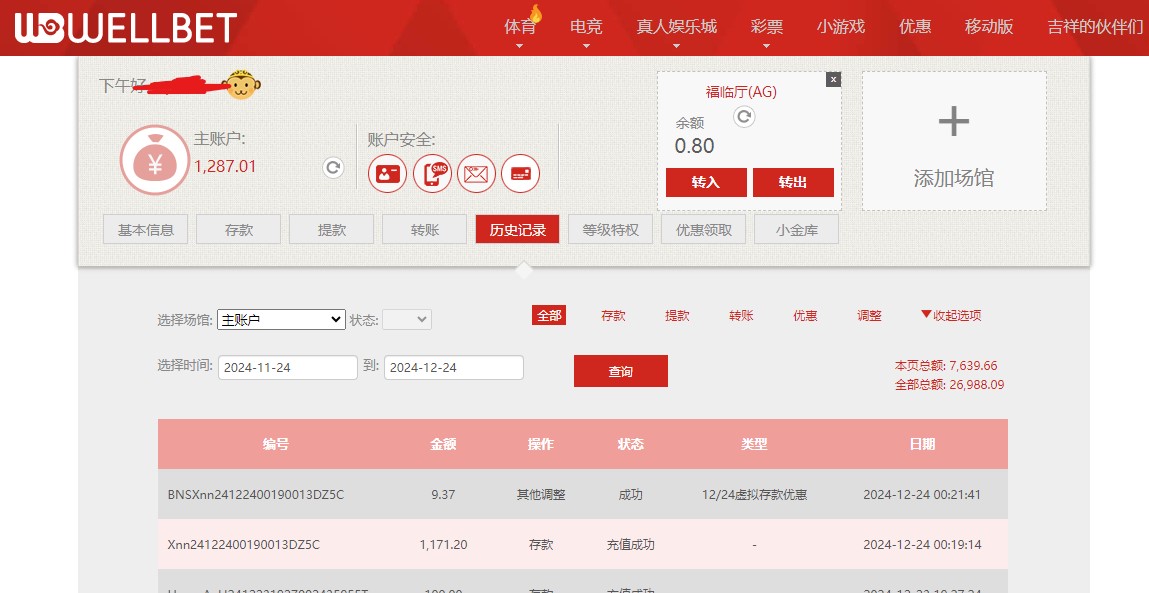Open 真人娱乐城 in the top menu

[676, 27]
